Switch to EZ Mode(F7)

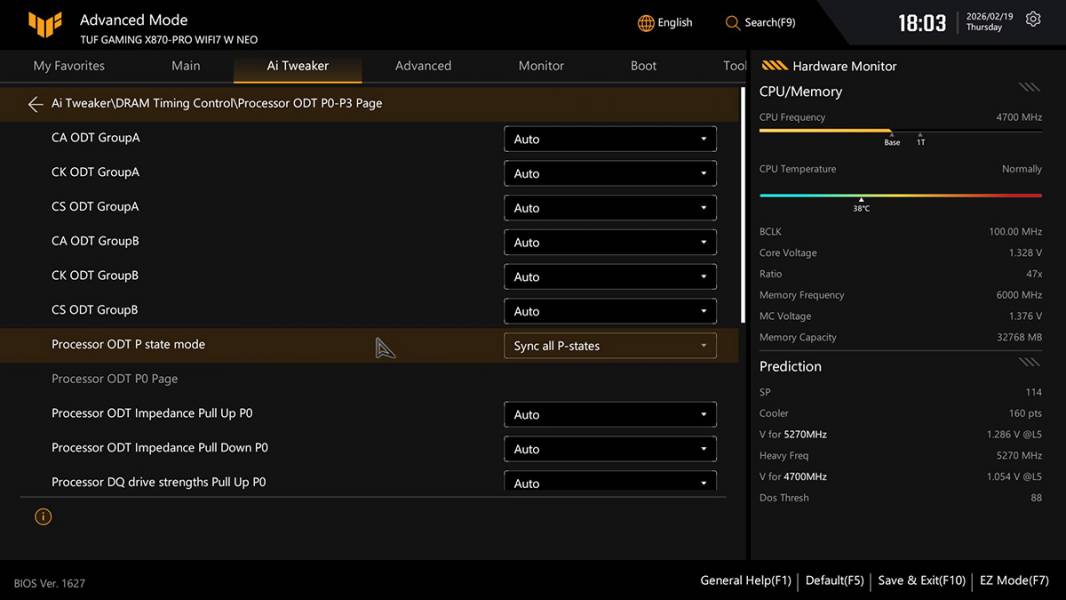pos(1014,580)
